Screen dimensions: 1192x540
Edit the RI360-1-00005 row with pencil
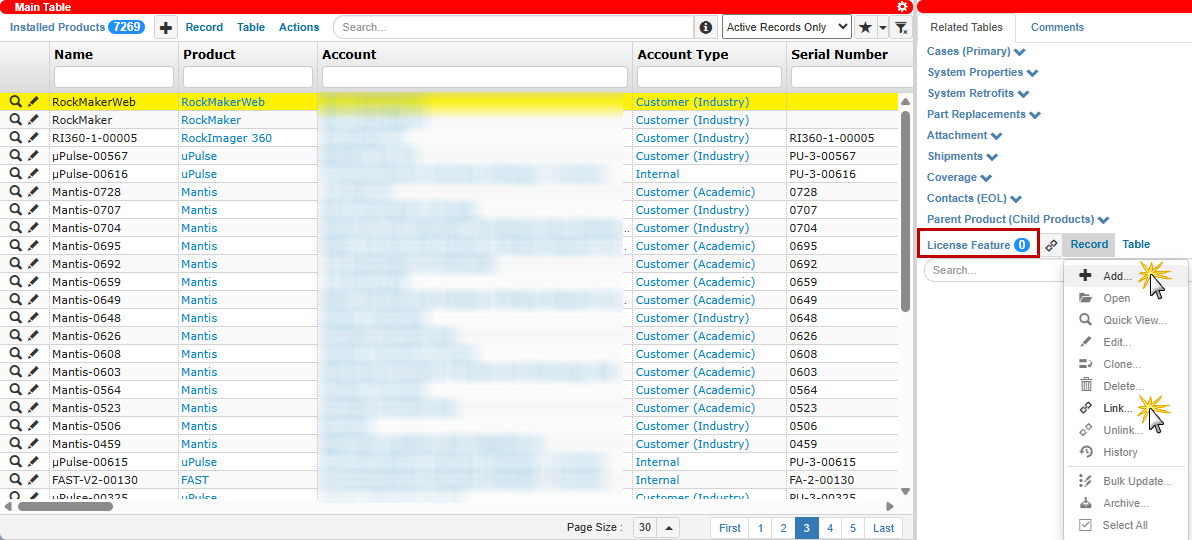[x=33, y=138]
